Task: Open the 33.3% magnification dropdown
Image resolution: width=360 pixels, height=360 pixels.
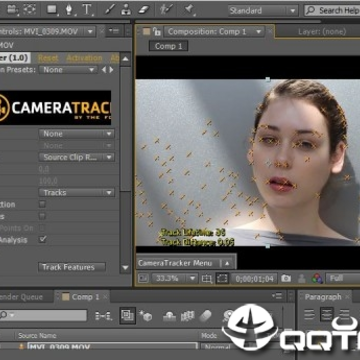Action: [x=175, y=278]
